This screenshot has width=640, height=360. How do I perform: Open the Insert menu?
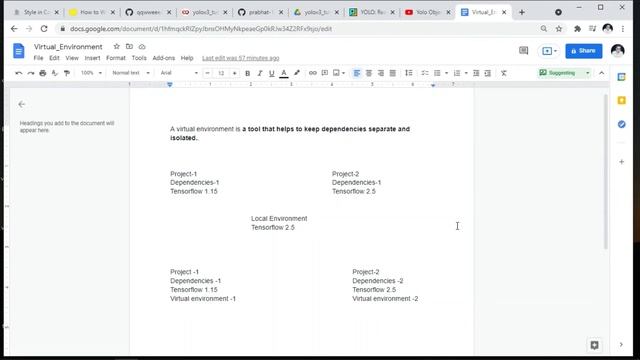pyautogui.click(x=92, y=58)
